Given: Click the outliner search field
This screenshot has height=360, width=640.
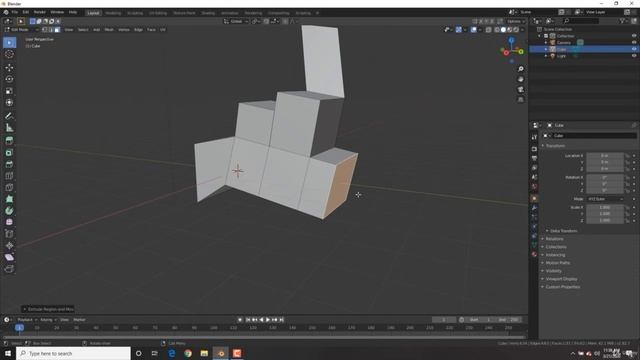Looking at the screenshot, I should (581, 21).
